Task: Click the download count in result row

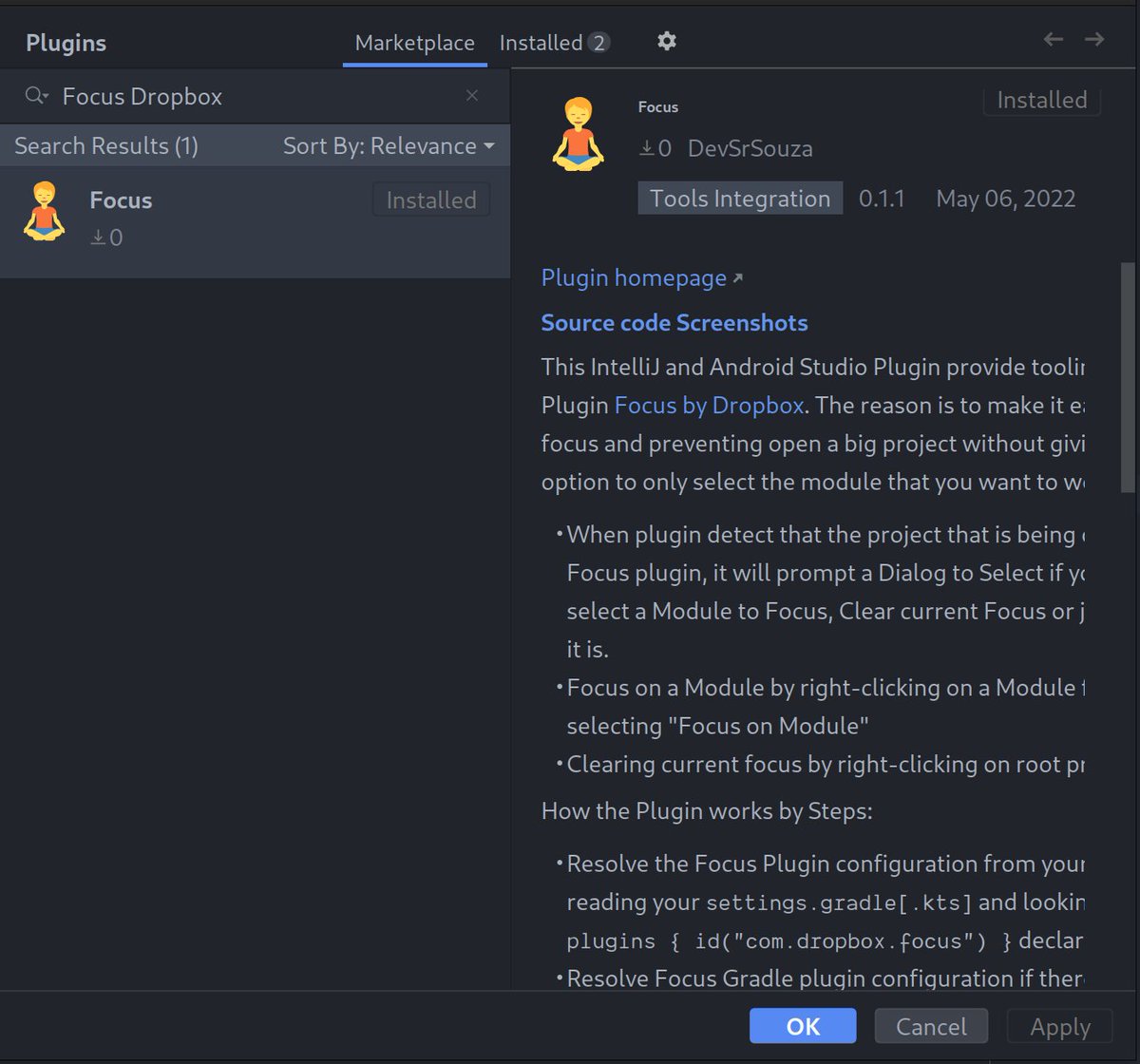Action: pos(106,237)
